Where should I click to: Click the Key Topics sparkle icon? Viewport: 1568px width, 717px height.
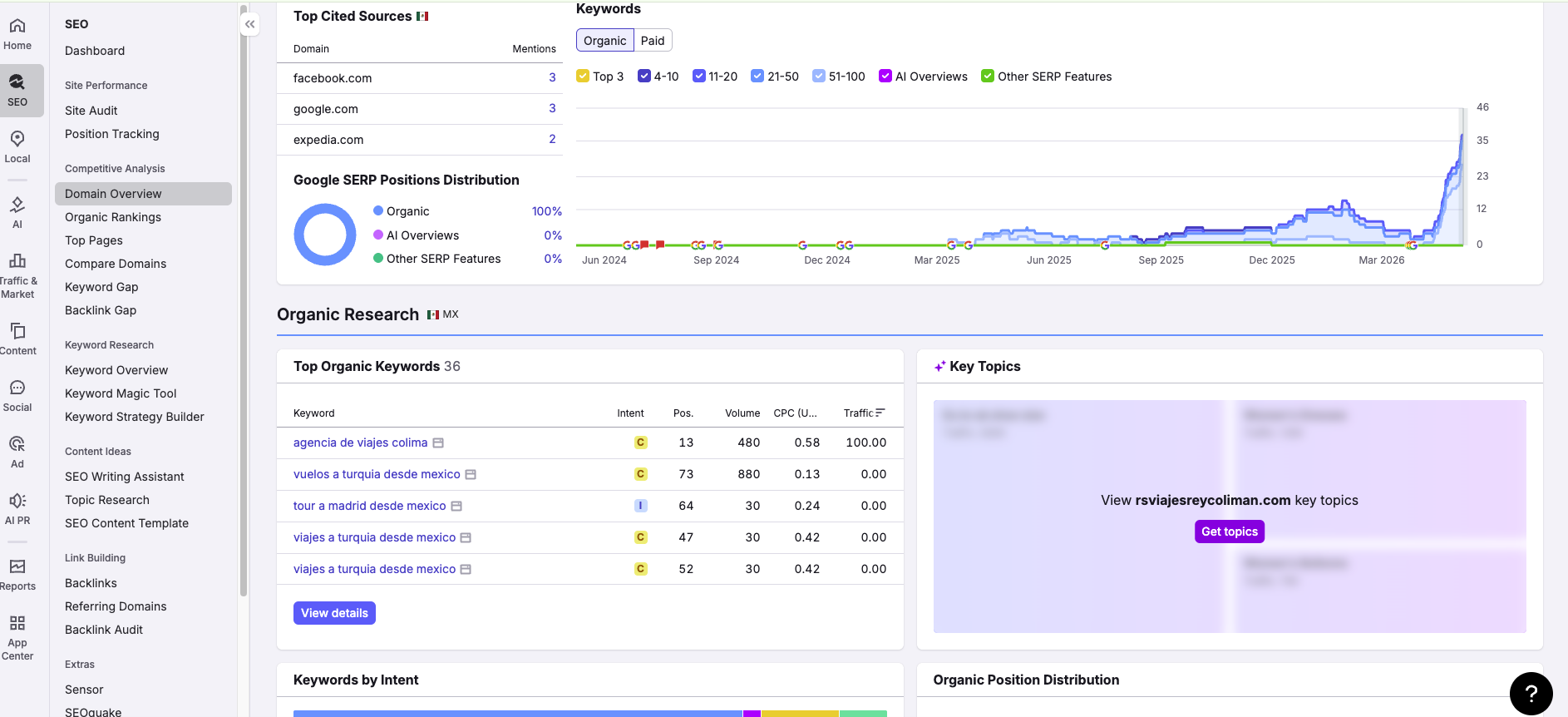point(940,367)
